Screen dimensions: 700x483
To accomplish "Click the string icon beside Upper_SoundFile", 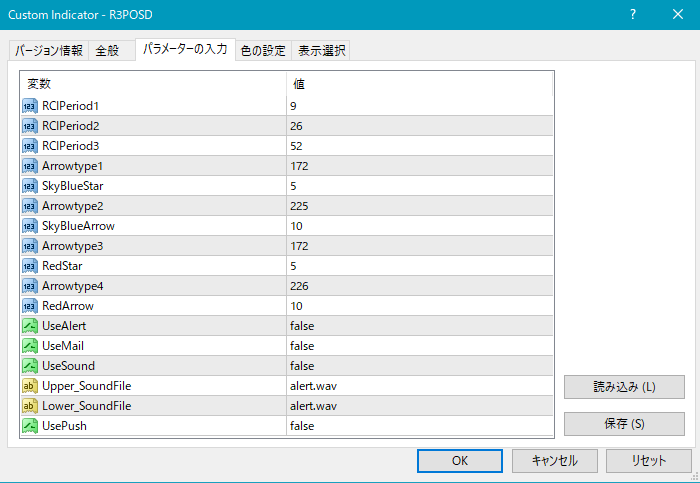I will (x=29, y=386).
